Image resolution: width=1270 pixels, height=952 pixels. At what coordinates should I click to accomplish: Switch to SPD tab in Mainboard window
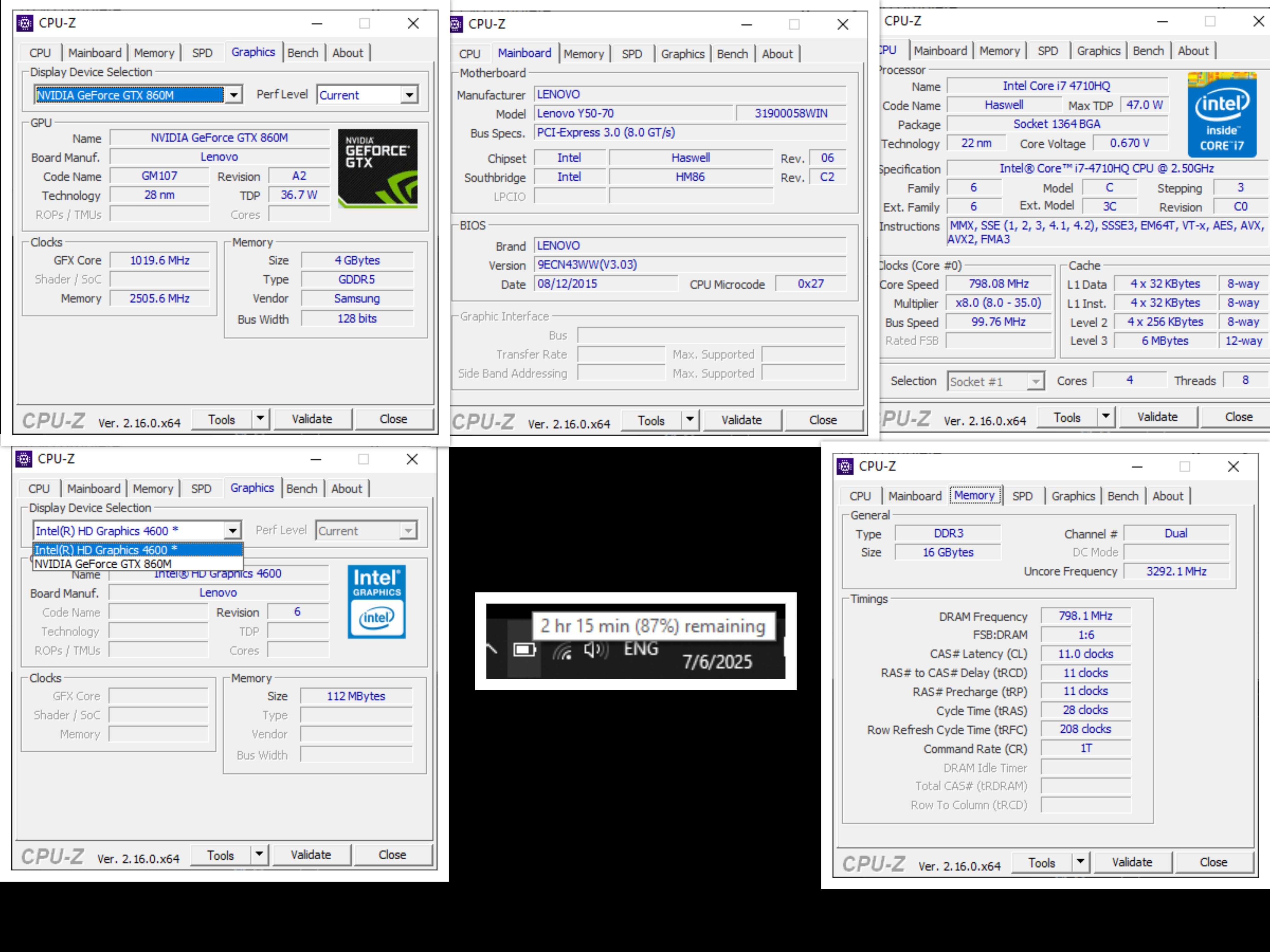tap(632, 54)
